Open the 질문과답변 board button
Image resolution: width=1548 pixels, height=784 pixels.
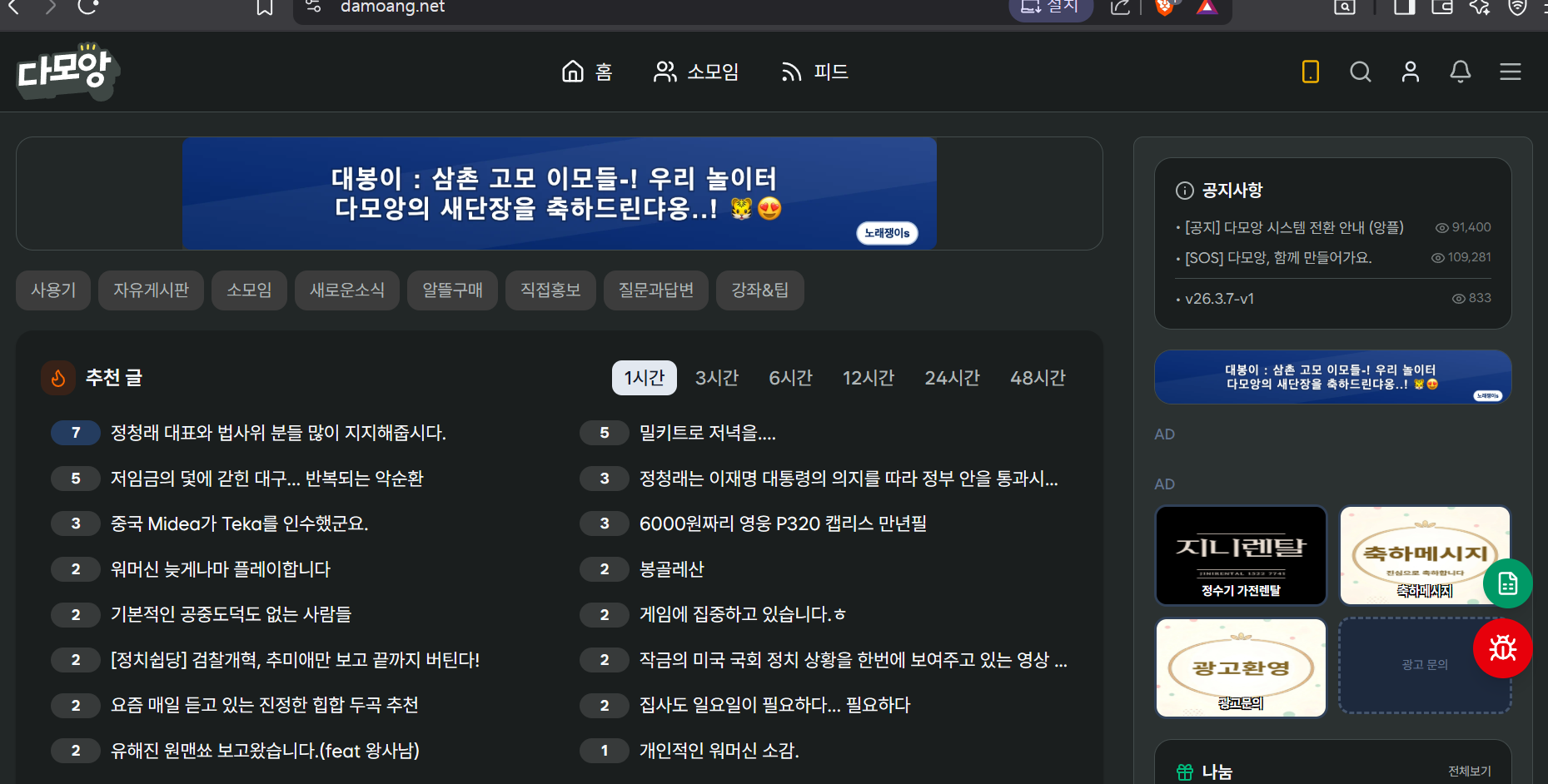click(x=655, y=290)
